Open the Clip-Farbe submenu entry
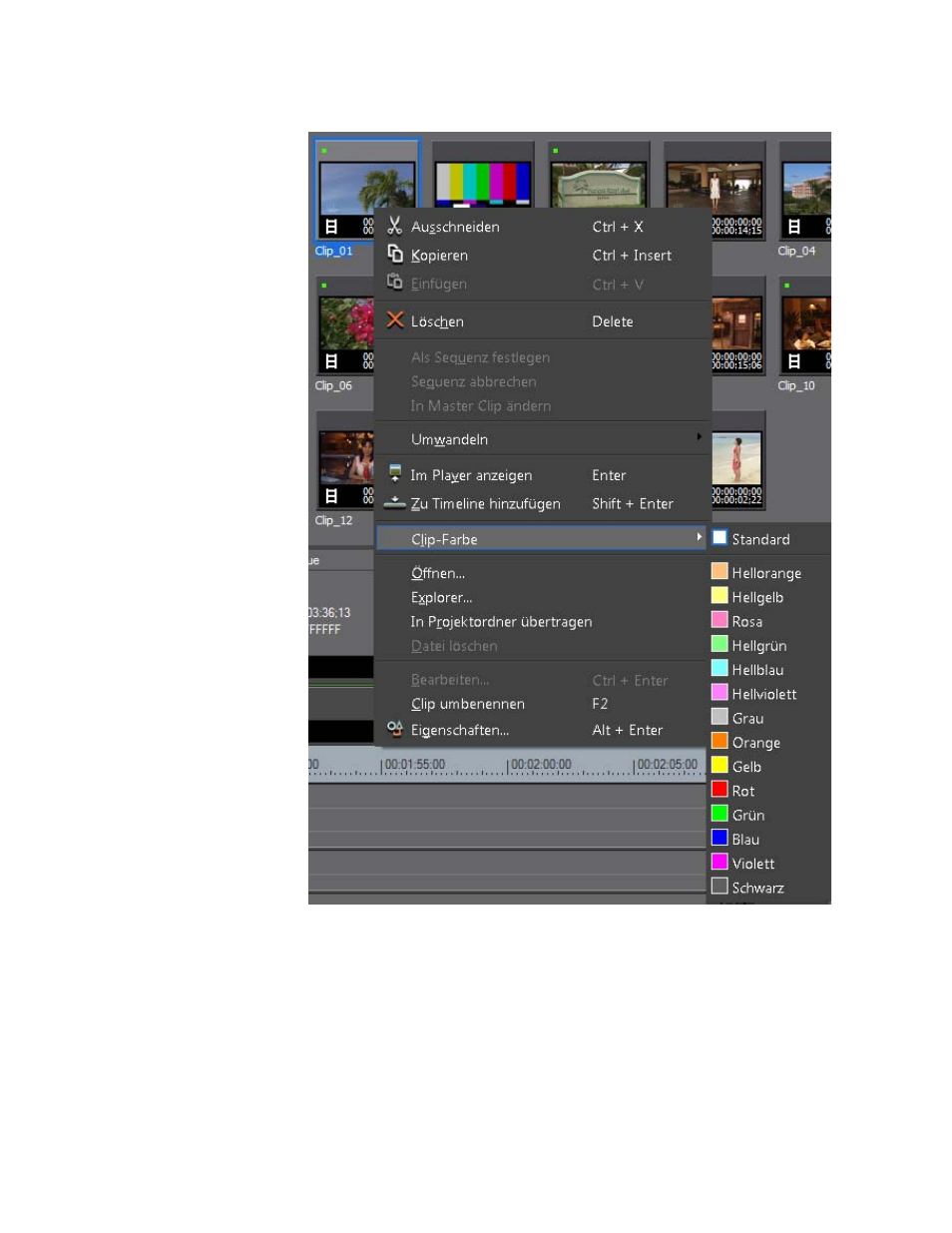The image size is (952, 1233). pyautogui.click(x=542, y=539)
